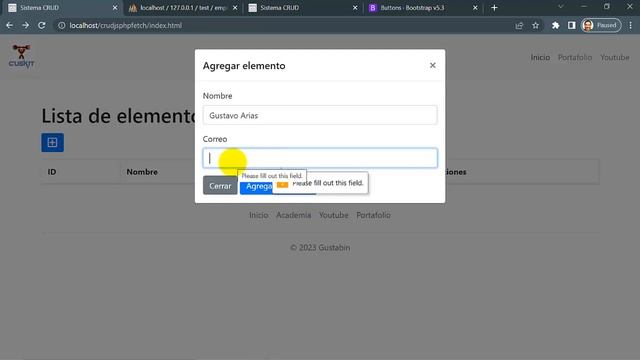Click the Agregar elemento modal title
The width and height of the screenshot is (640, 360).
[244, 66]
